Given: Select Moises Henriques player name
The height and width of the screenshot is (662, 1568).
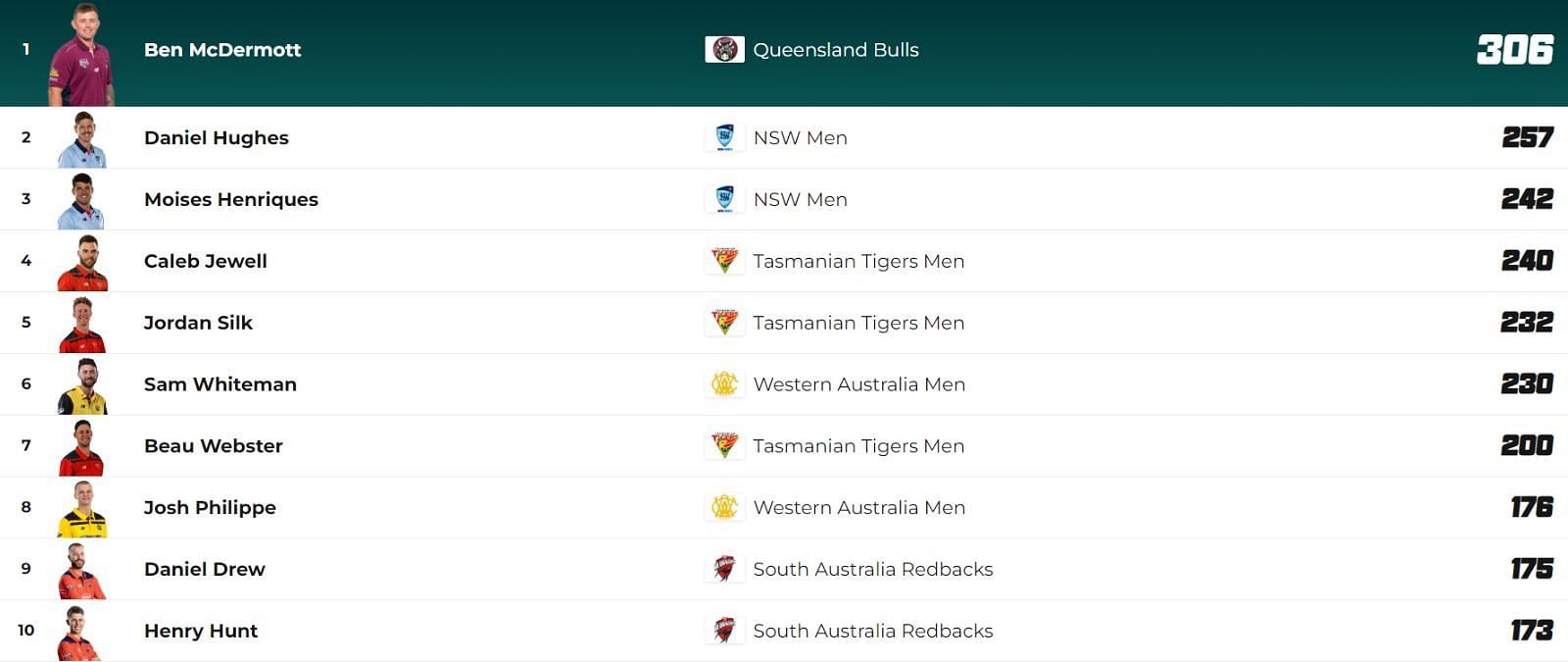Looking at the screenshot, I should (231, 200).
